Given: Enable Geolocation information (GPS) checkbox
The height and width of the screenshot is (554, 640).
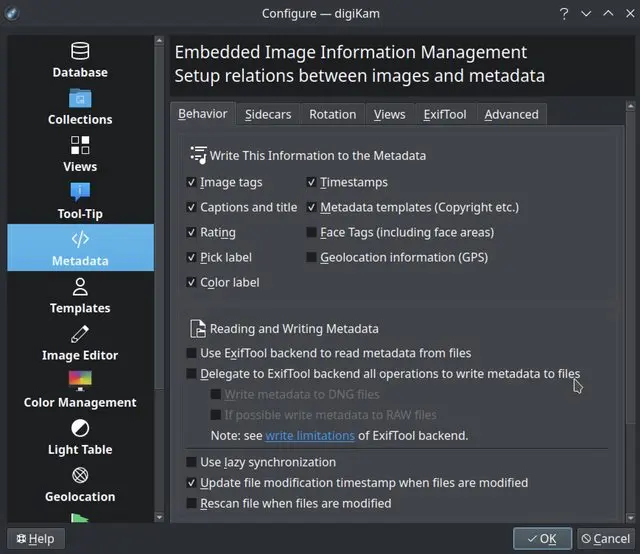Looking at the screenshot, I should pyautogui.click(x=311, y=257).
